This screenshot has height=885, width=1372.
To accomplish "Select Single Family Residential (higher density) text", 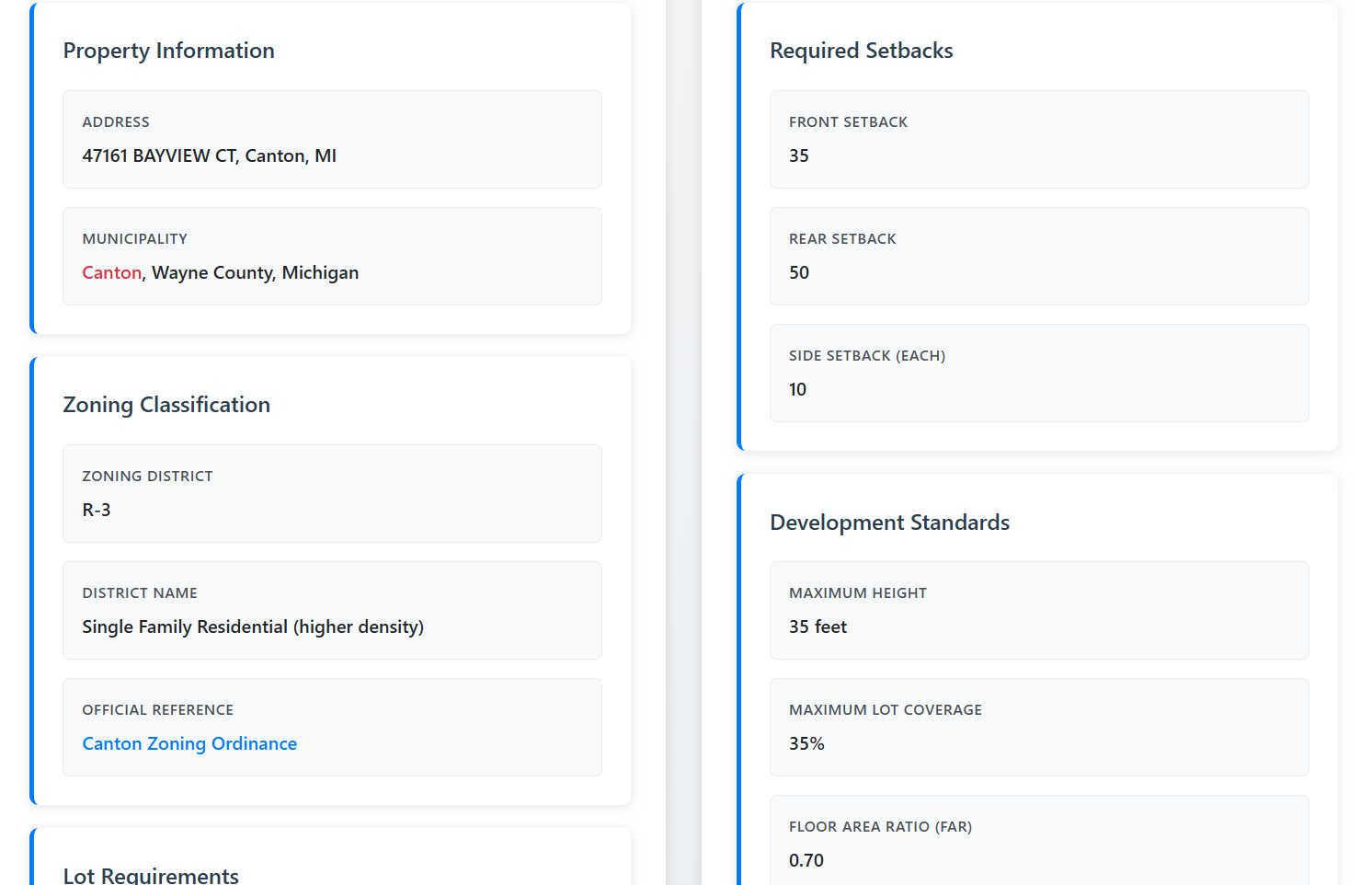I will pyautogui.click(x=253, y=626).
